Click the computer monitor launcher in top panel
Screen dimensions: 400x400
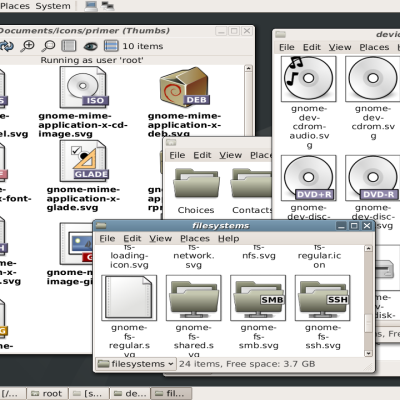pyautogui.click(x=91, y=6)
